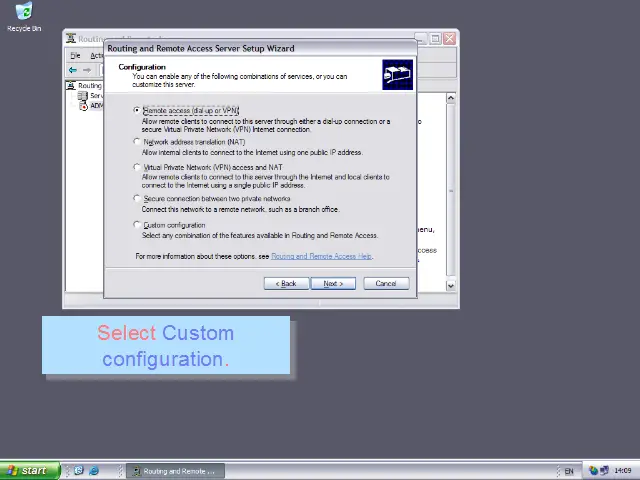640x480 pixels.
Task: Click the server status icon in tree
Action: 84,96
